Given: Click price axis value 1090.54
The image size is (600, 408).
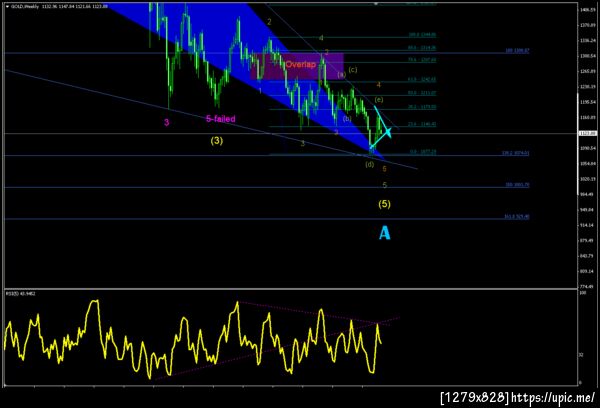Looking at the screenshot, I should (x=587, y=148).
